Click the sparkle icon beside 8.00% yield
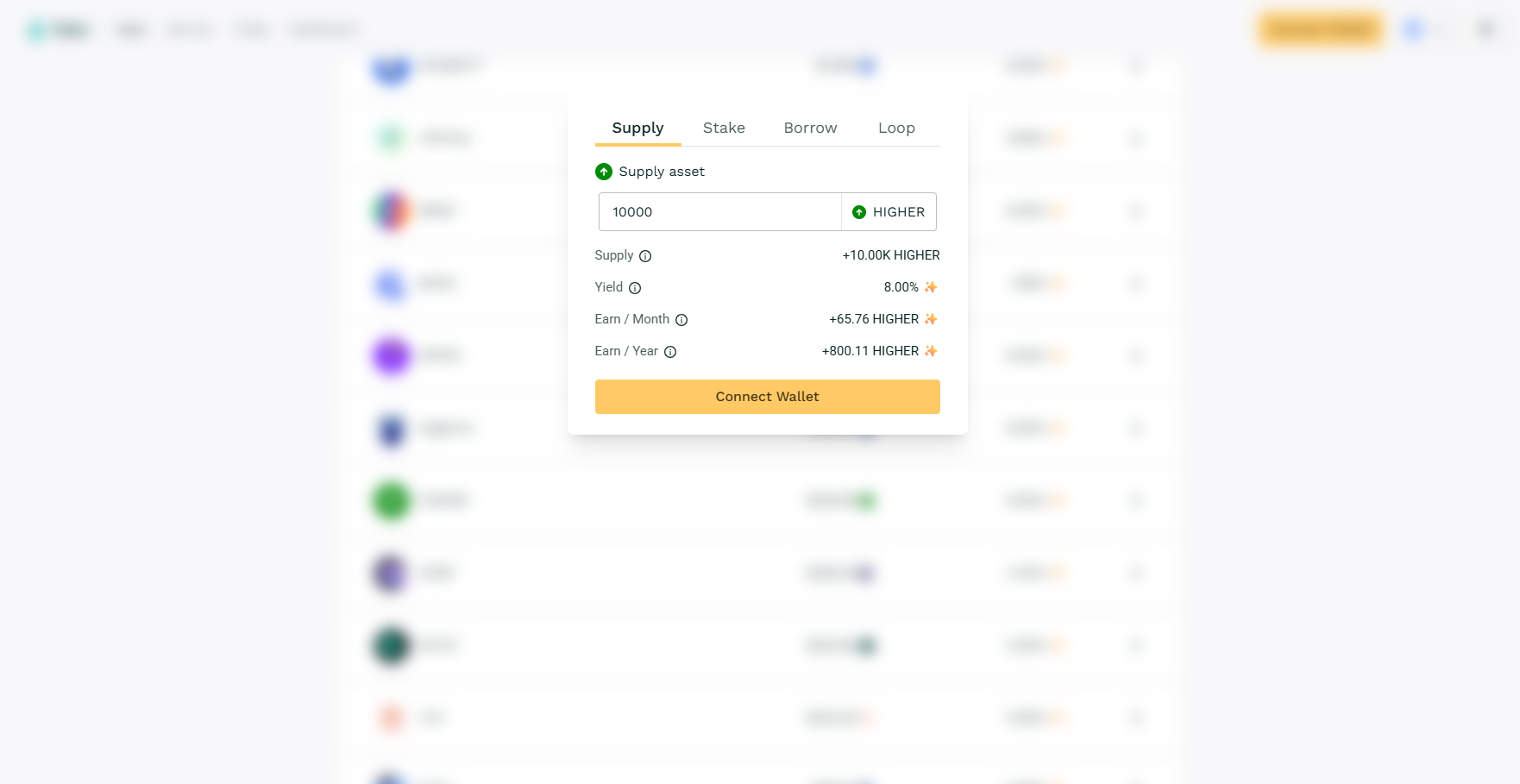The height and width of the screenshot is (784, 1520). (931, 287)
